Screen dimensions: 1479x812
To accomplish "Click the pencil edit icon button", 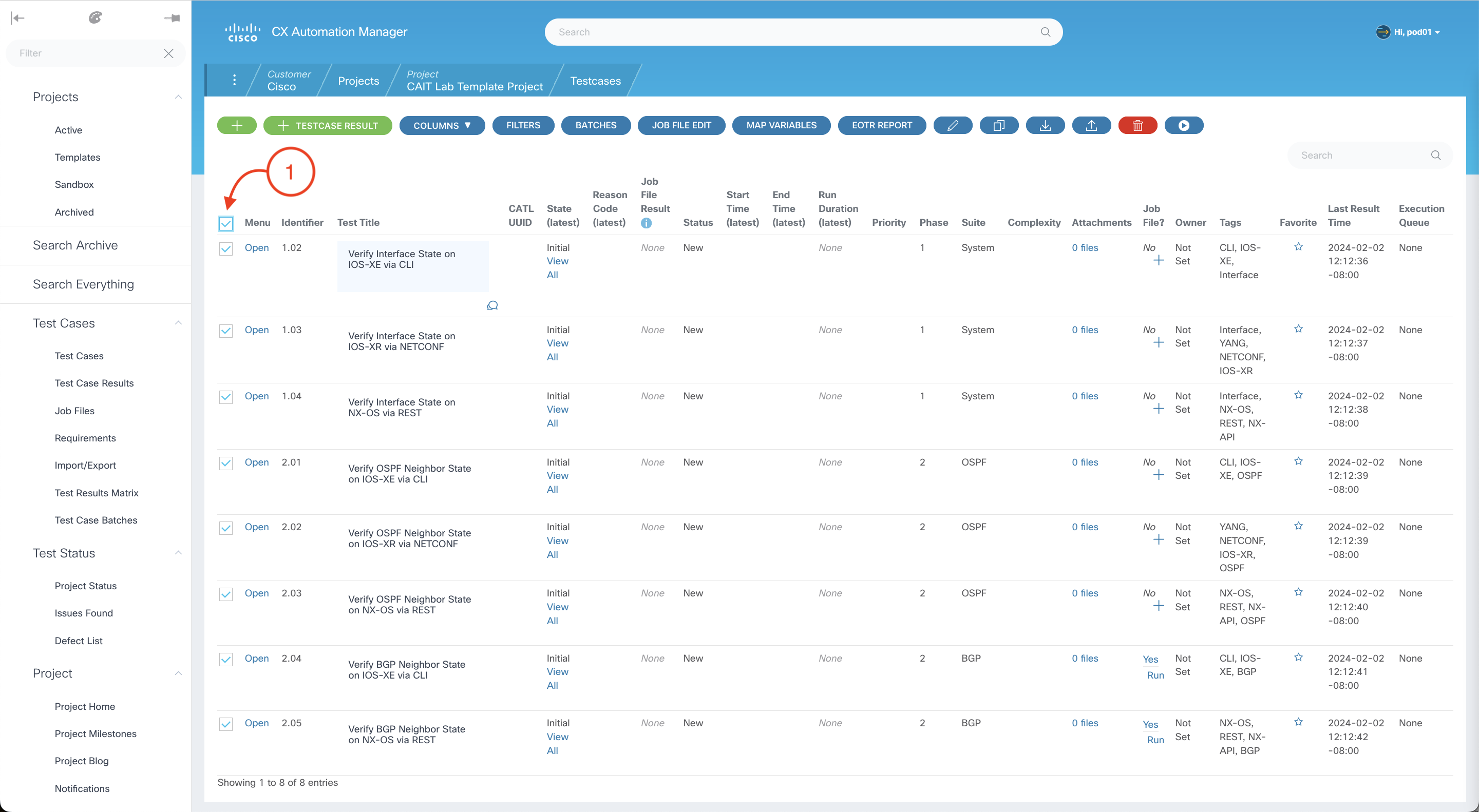I will (x=953, y=125).
